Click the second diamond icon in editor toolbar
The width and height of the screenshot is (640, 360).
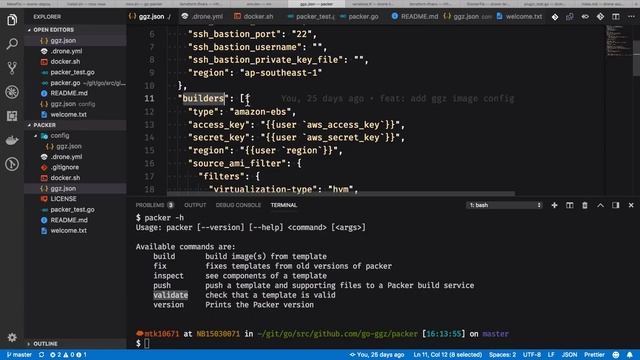(600, 17)
